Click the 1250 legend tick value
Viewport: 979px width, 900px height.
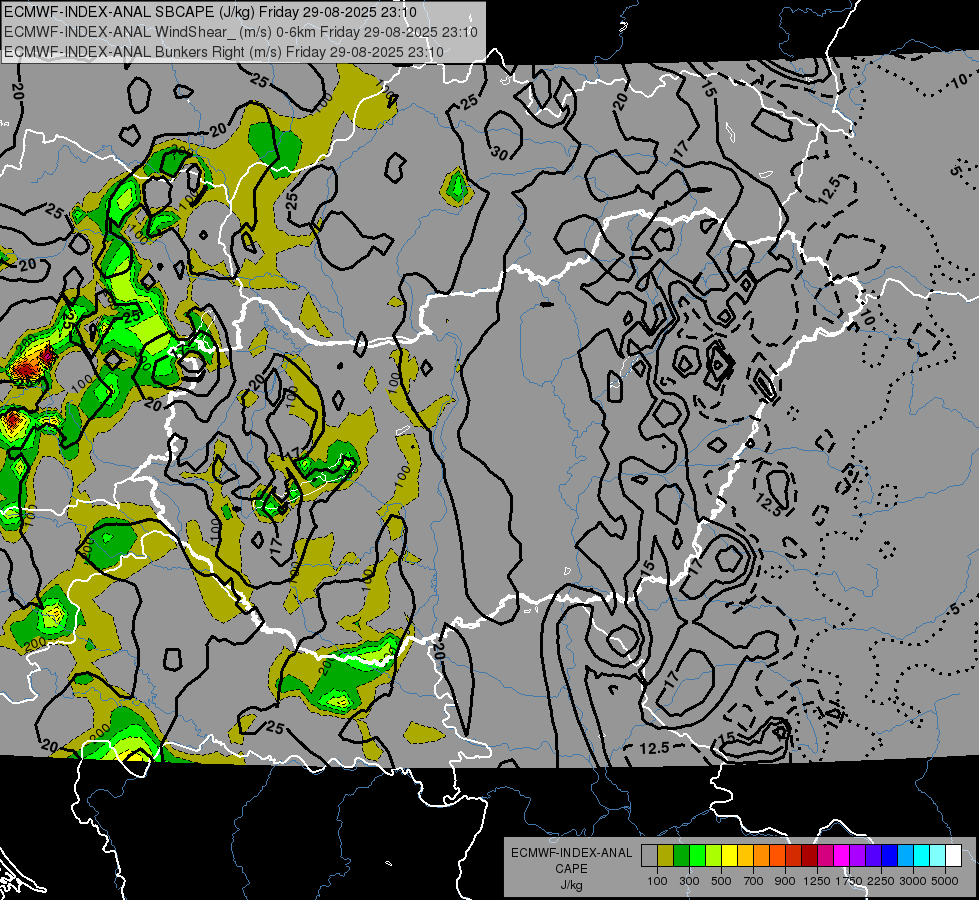tap(817, 881)
